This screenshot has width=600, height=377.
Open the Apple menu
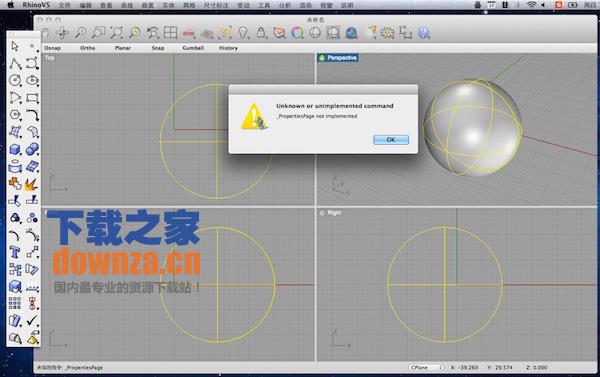click(11, 5)
